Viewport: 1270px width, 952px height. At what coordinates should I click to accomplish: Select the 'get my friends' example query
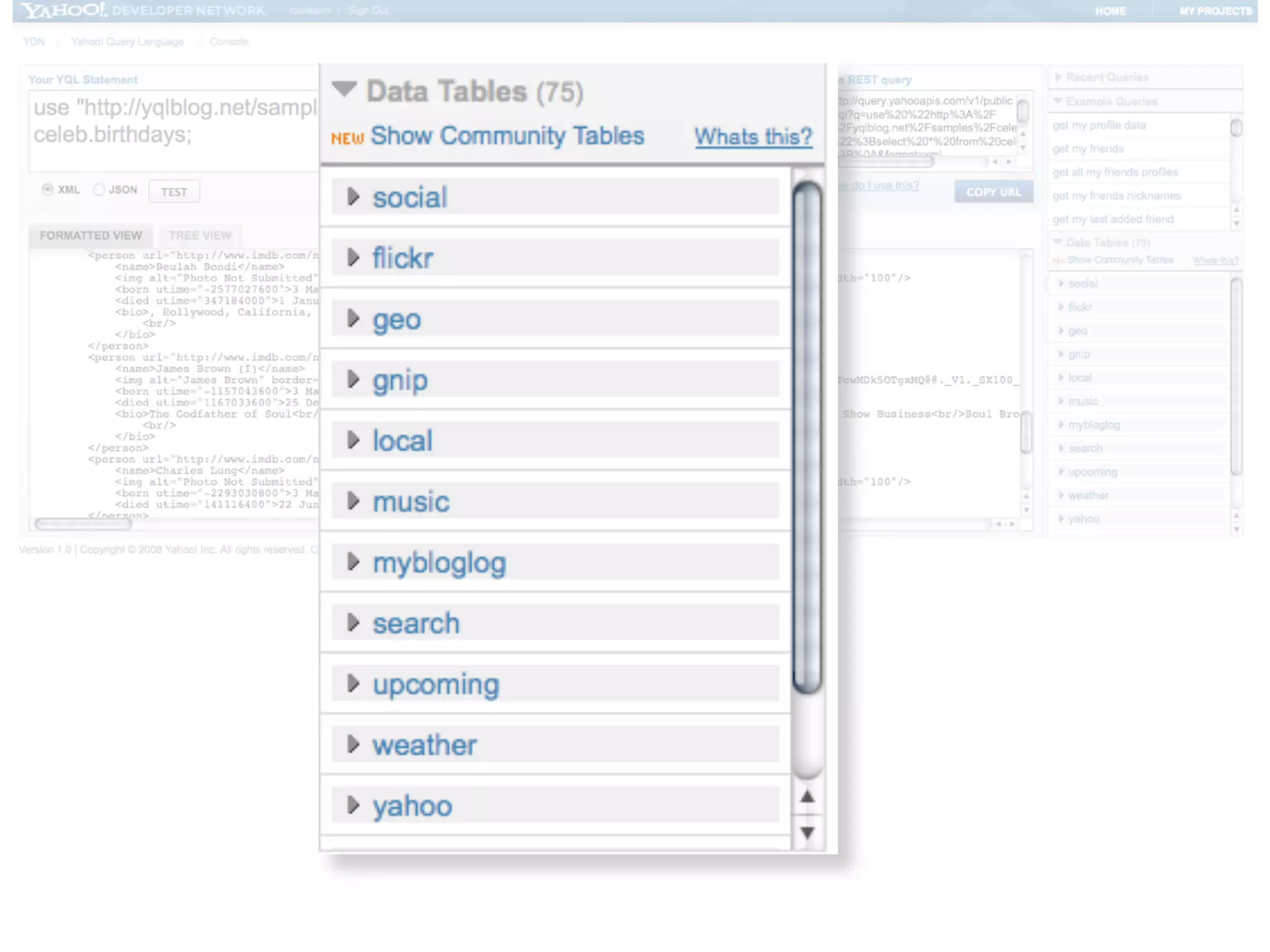pyautogui.click(x=1088, y=149)
